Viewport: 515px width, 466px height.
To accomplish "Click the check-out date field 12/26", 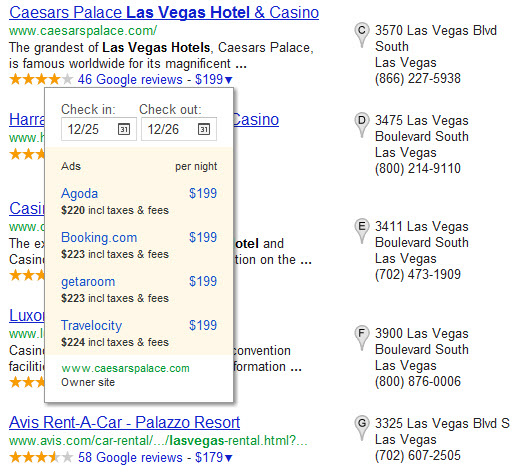I will click(179, 129).
